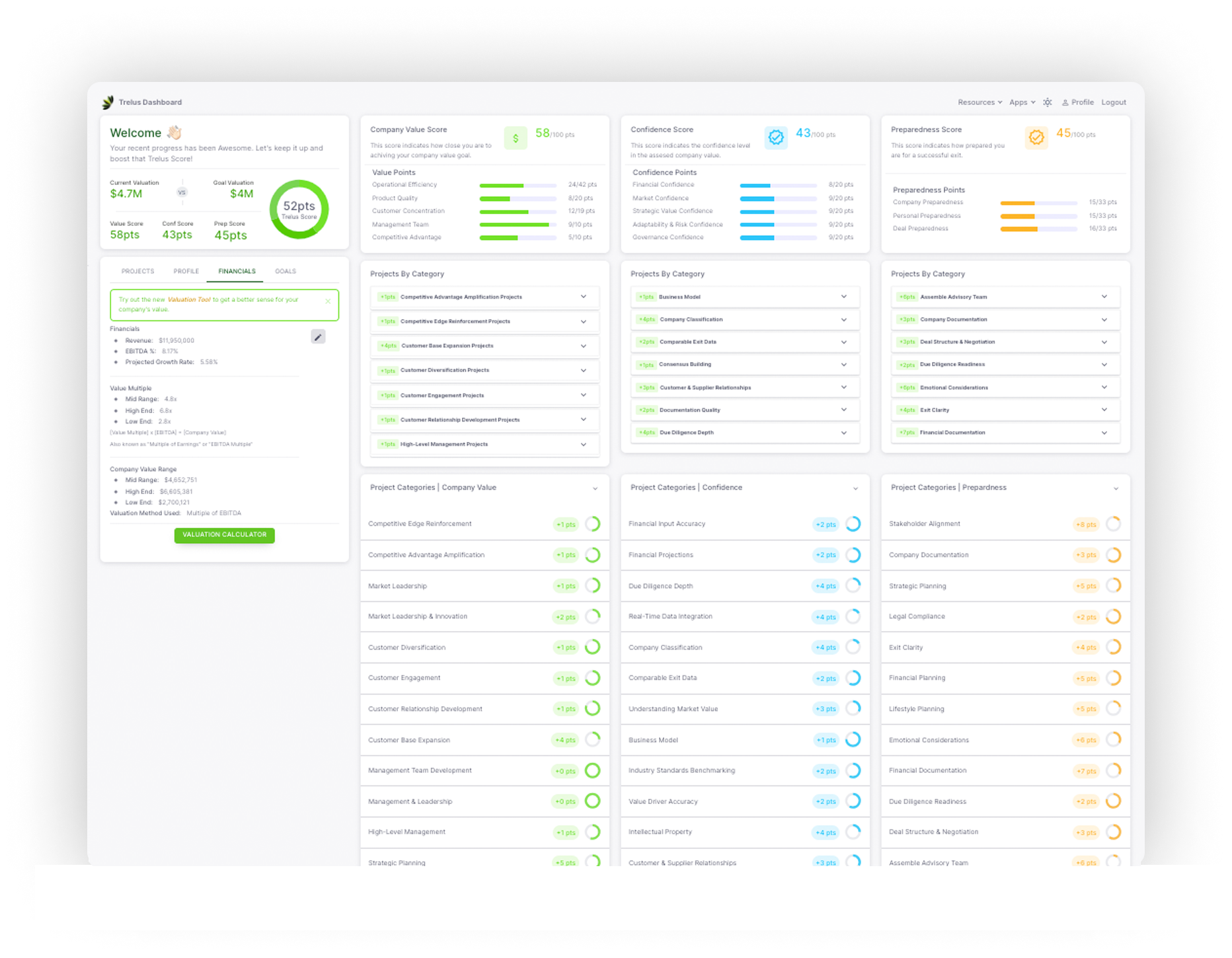Dismiss the Valuation Tool notice with the X
The image size is (1232, 958).
[328, 301]
